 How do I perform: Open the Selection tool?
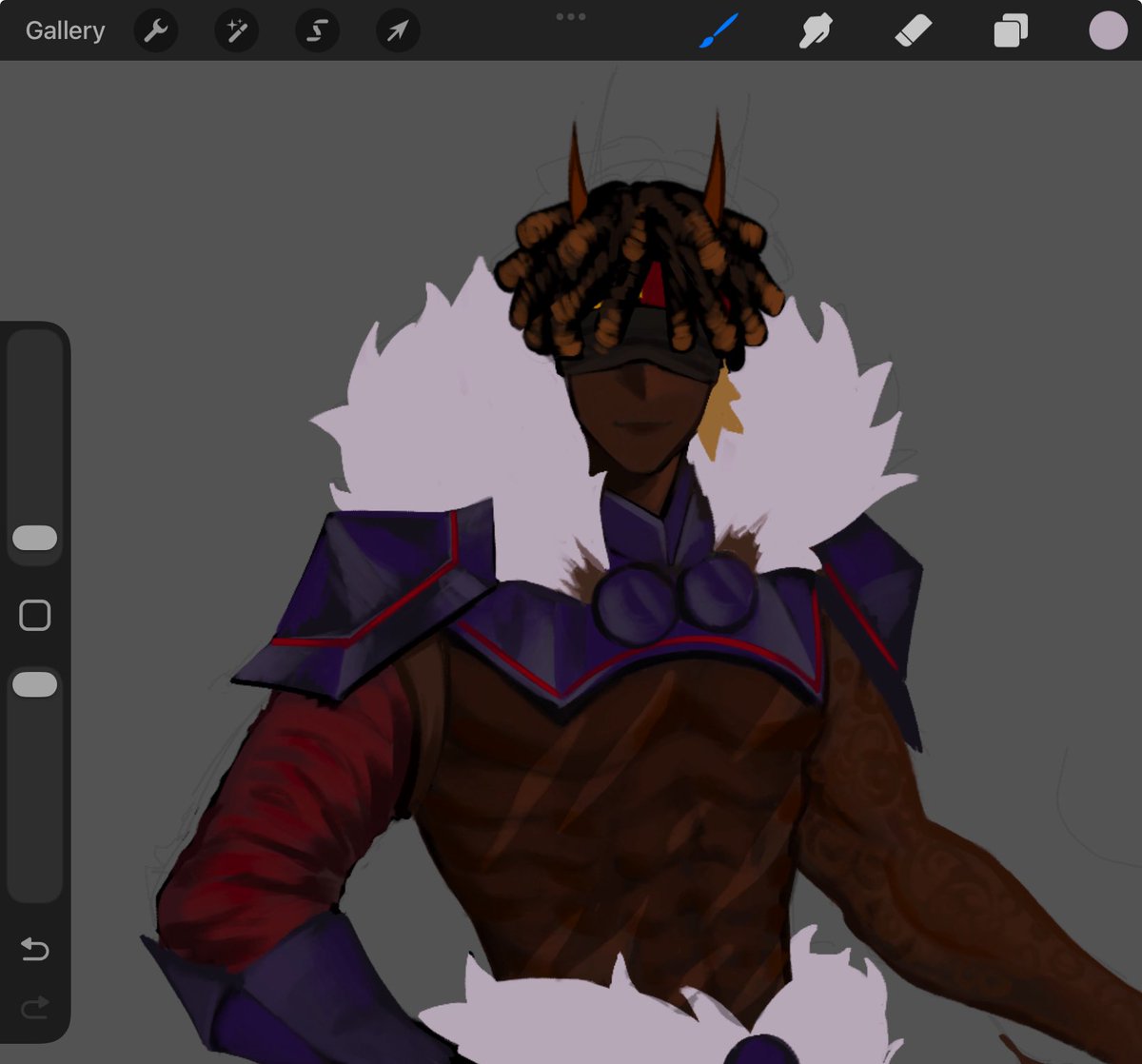[317, 30]
